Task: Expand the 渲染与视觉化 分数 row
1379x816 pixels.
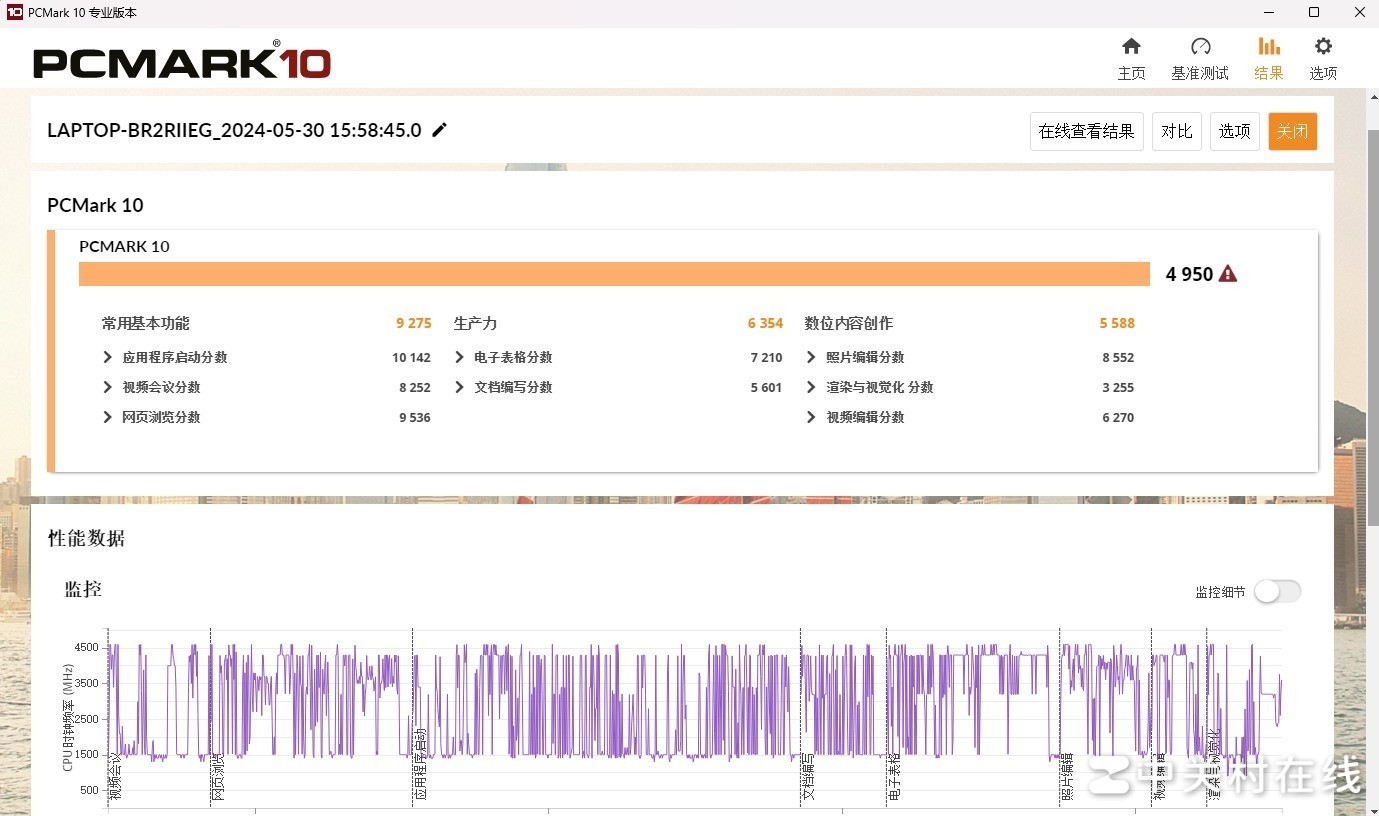Action: pos(811,387)
